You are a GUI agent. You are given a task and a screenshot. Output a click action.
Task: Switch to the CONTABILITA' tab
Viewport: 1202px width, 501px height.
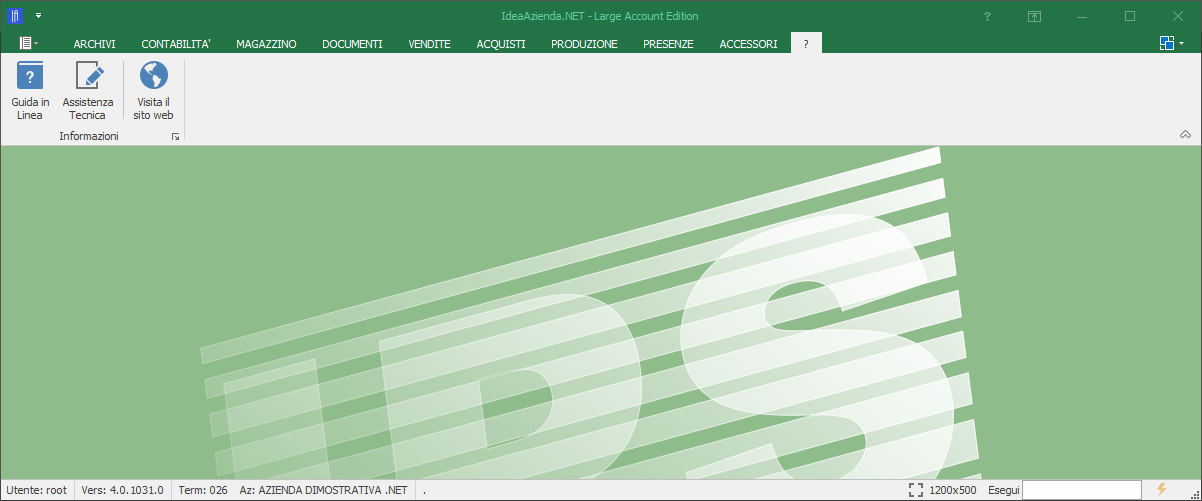(176, 44)
